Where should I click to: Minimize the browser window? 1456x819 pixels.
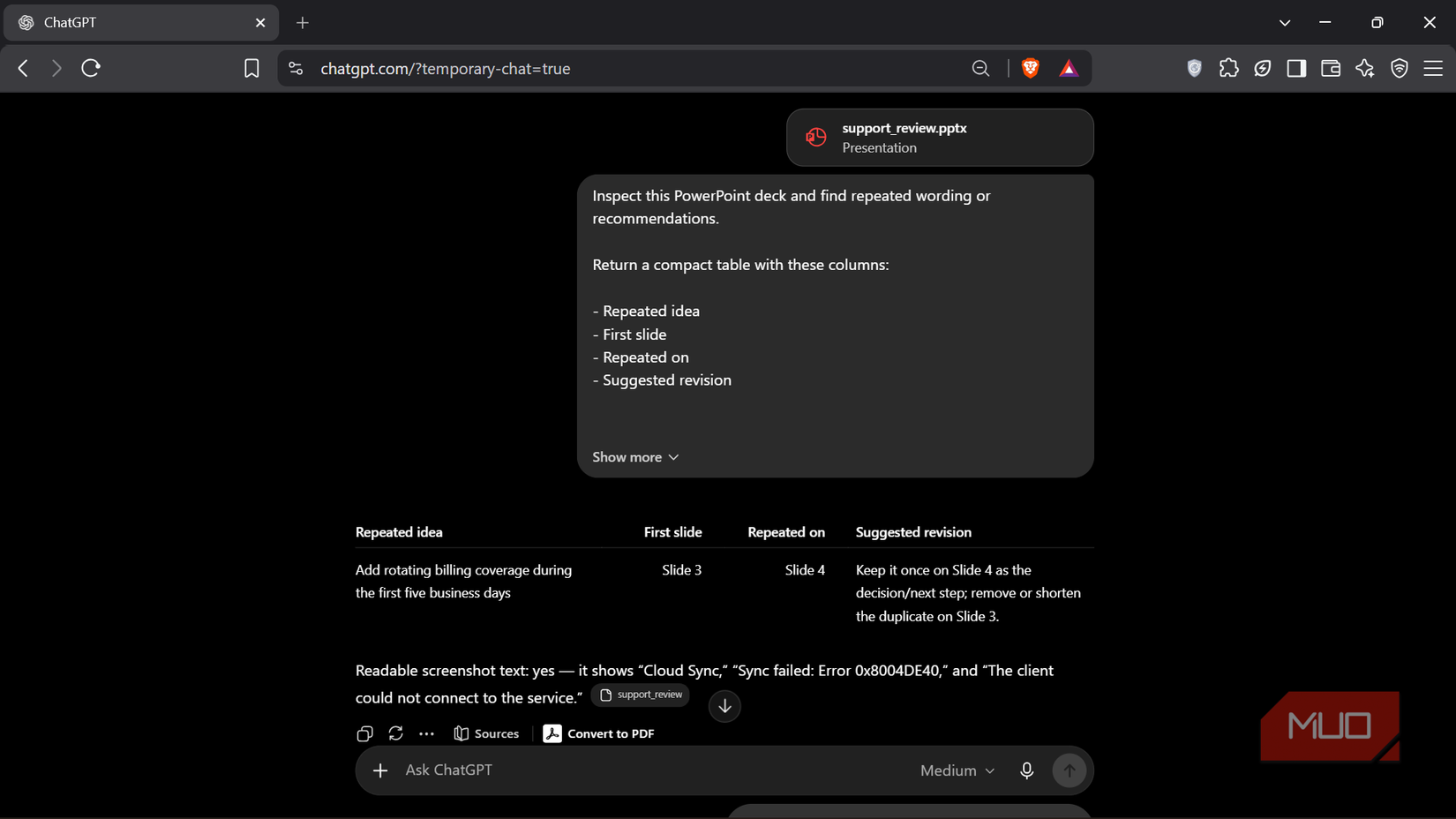(1325, 23)
